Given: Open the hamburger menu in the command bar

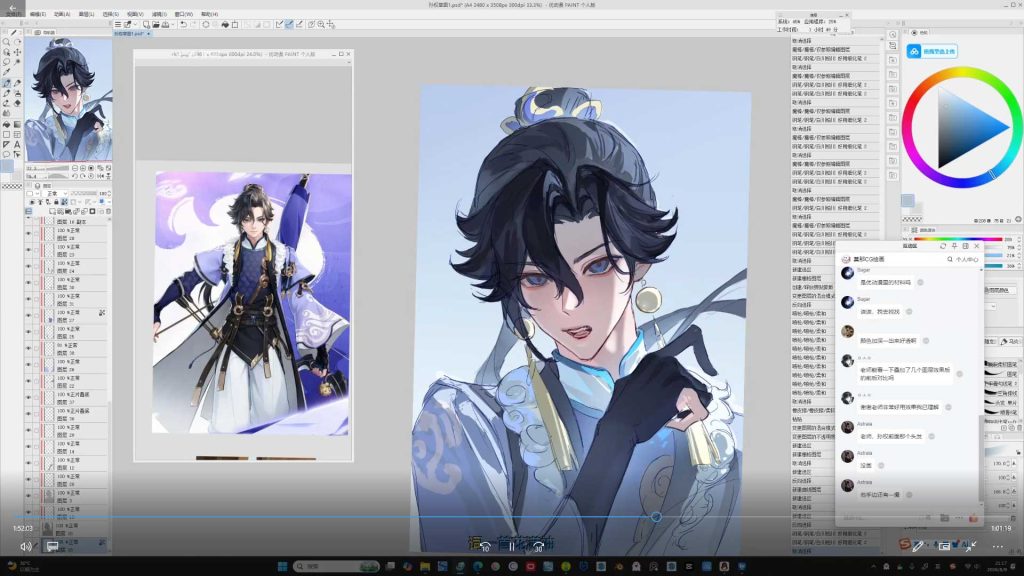Looking at the screenshot, I should [118, 24].
